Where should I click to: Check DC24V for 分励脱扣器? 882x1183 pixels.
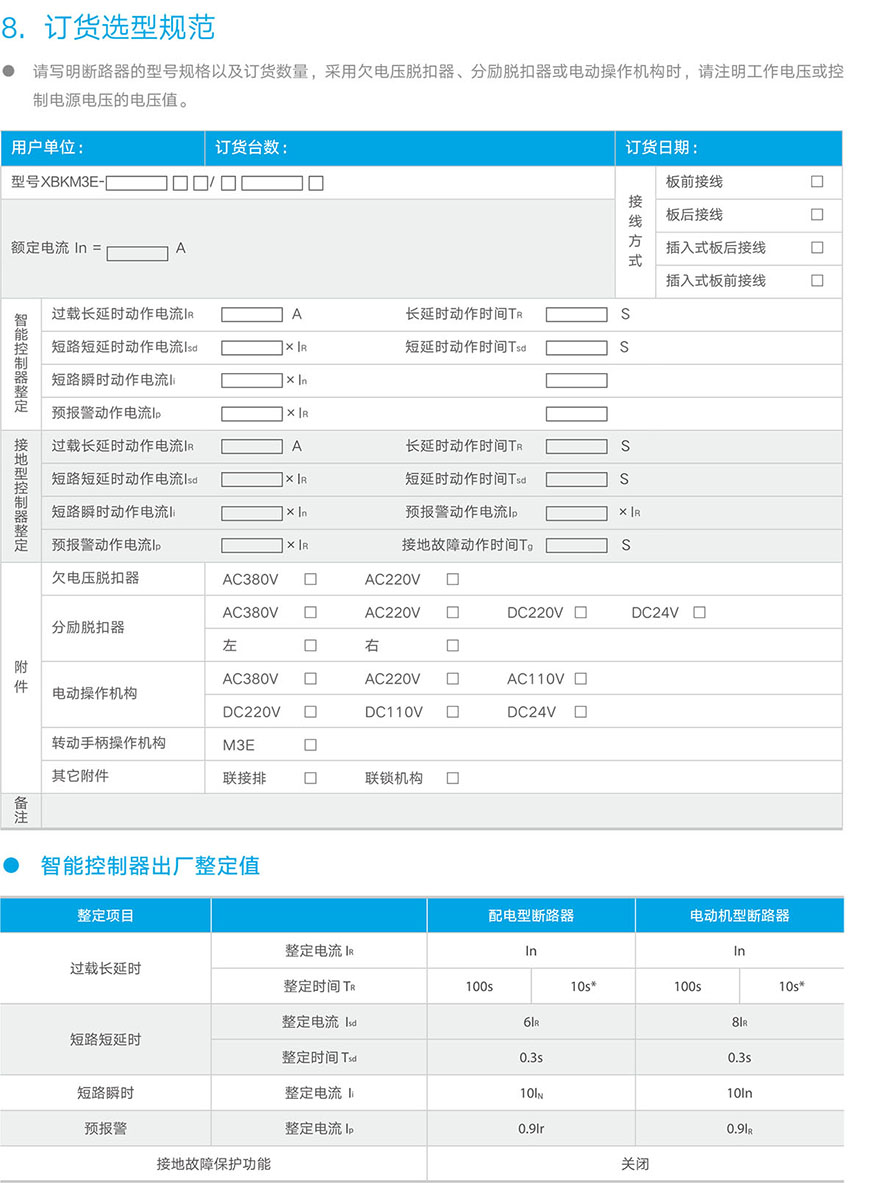(699, 612)
